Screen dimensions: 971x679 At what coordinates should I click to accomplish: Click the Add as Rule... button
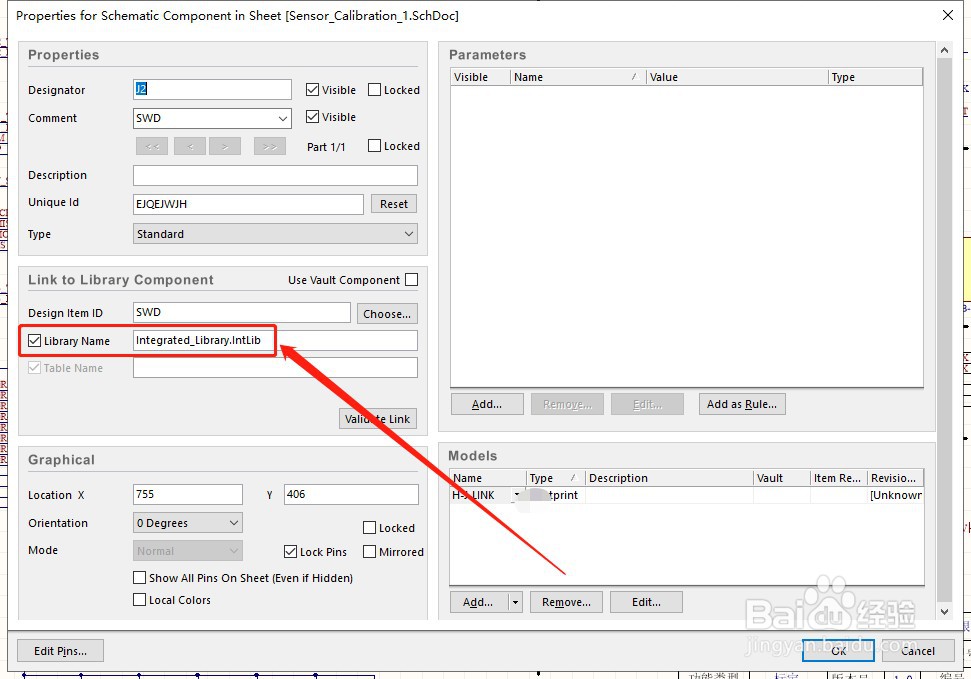[x=742, y=405]
